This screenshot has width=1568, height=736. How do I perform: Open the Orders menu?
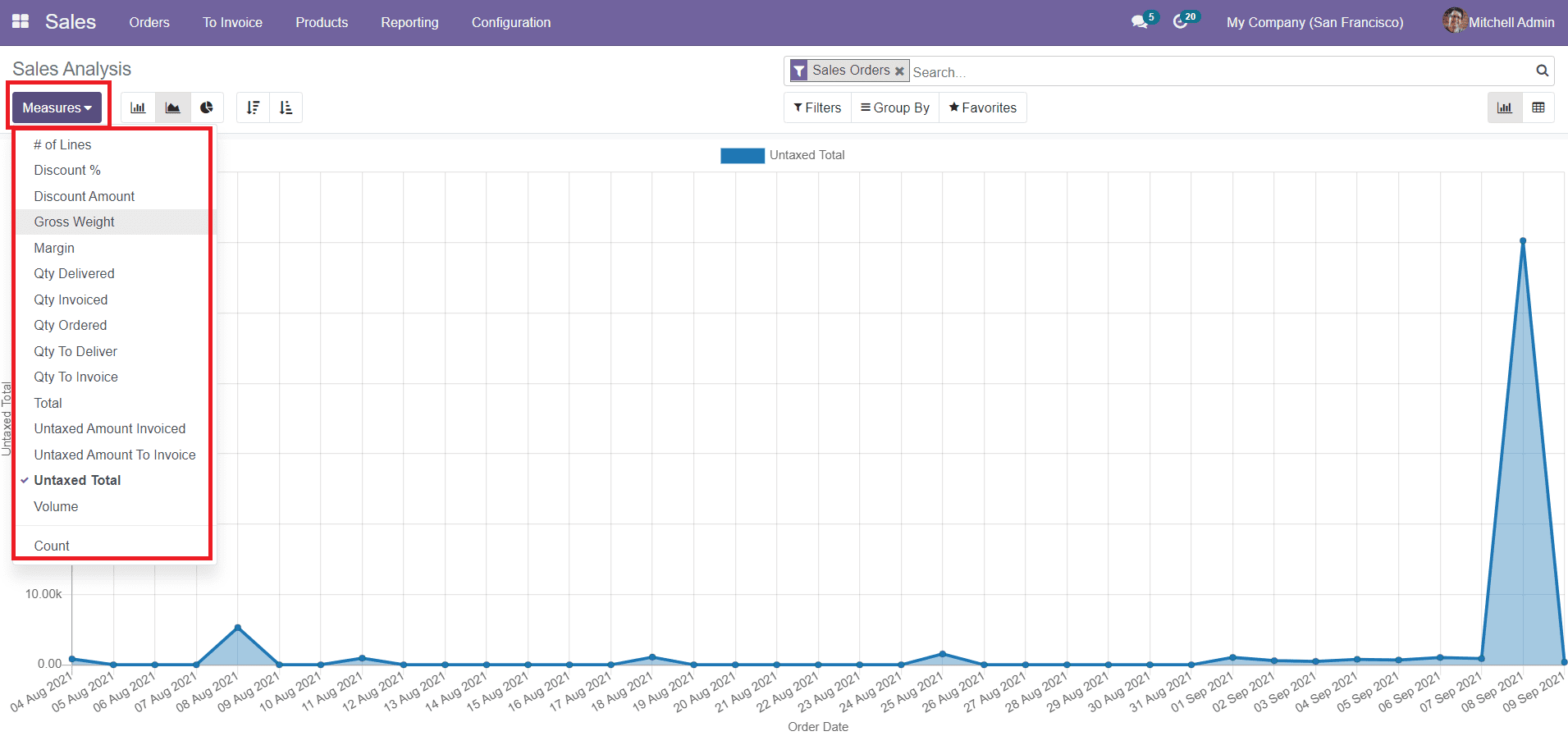pos(149,22)
